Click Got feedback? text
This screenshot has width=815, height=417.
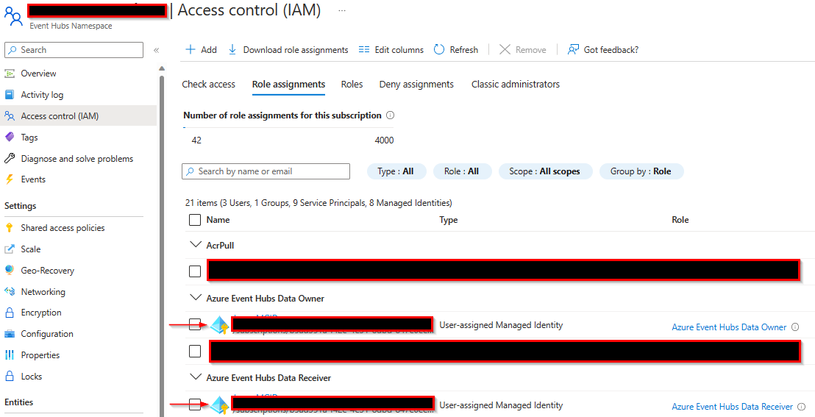(x=611, y=50)
